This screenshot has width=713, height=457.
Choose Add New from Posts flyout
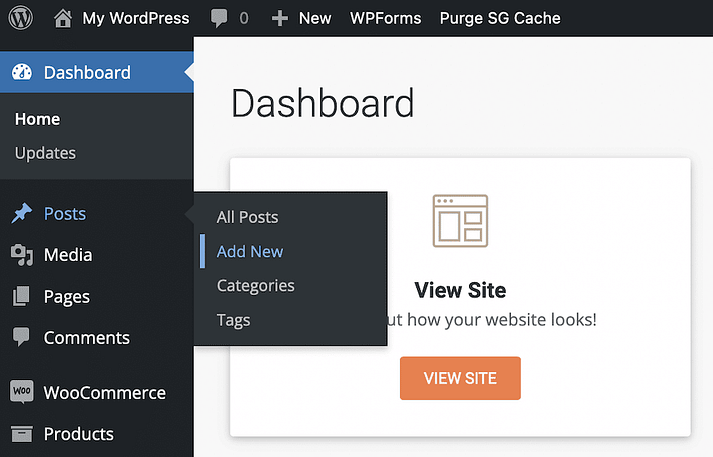250,251
